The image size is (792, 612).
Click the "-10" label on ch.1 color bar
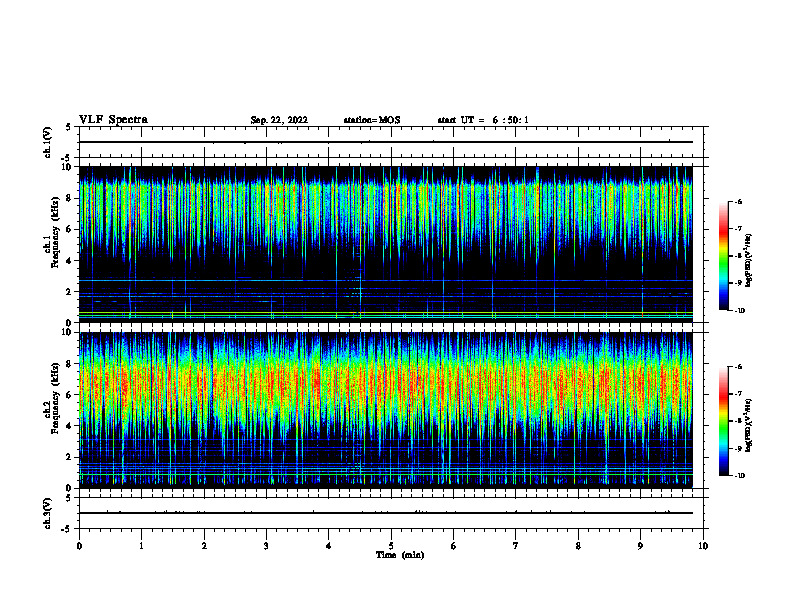click(740, 311)
